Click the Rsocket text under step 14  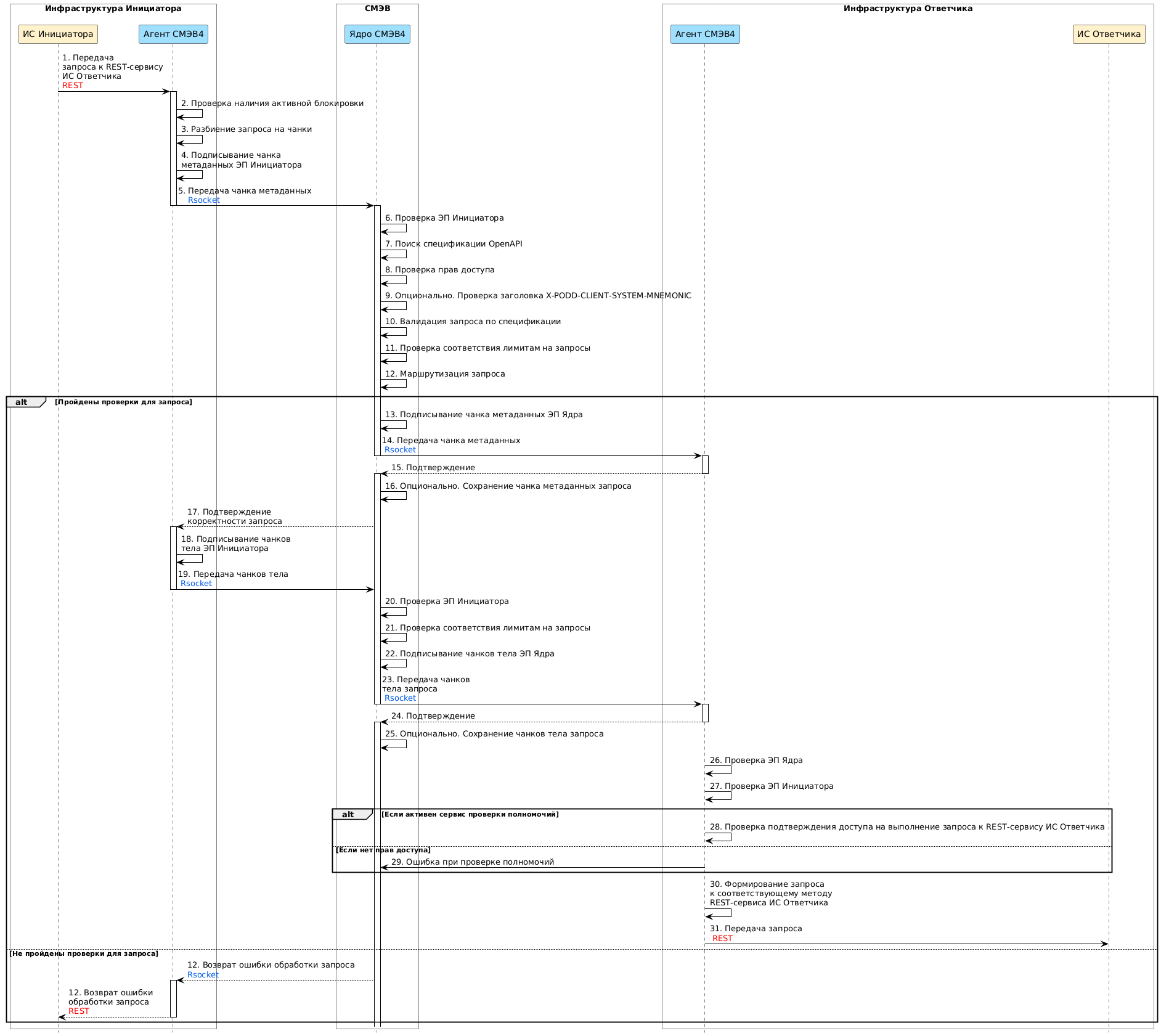pos(400,450)
